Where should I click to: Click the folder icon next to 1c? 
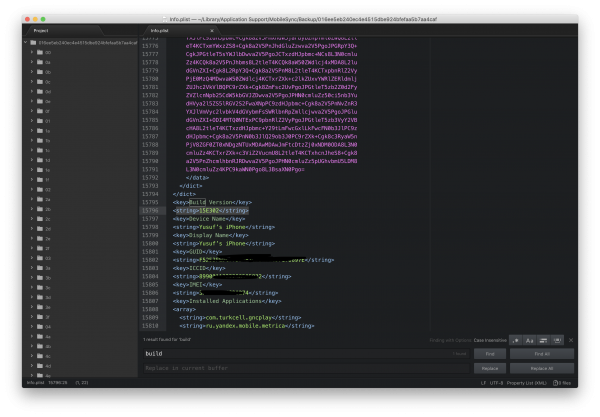click(40, 150)
